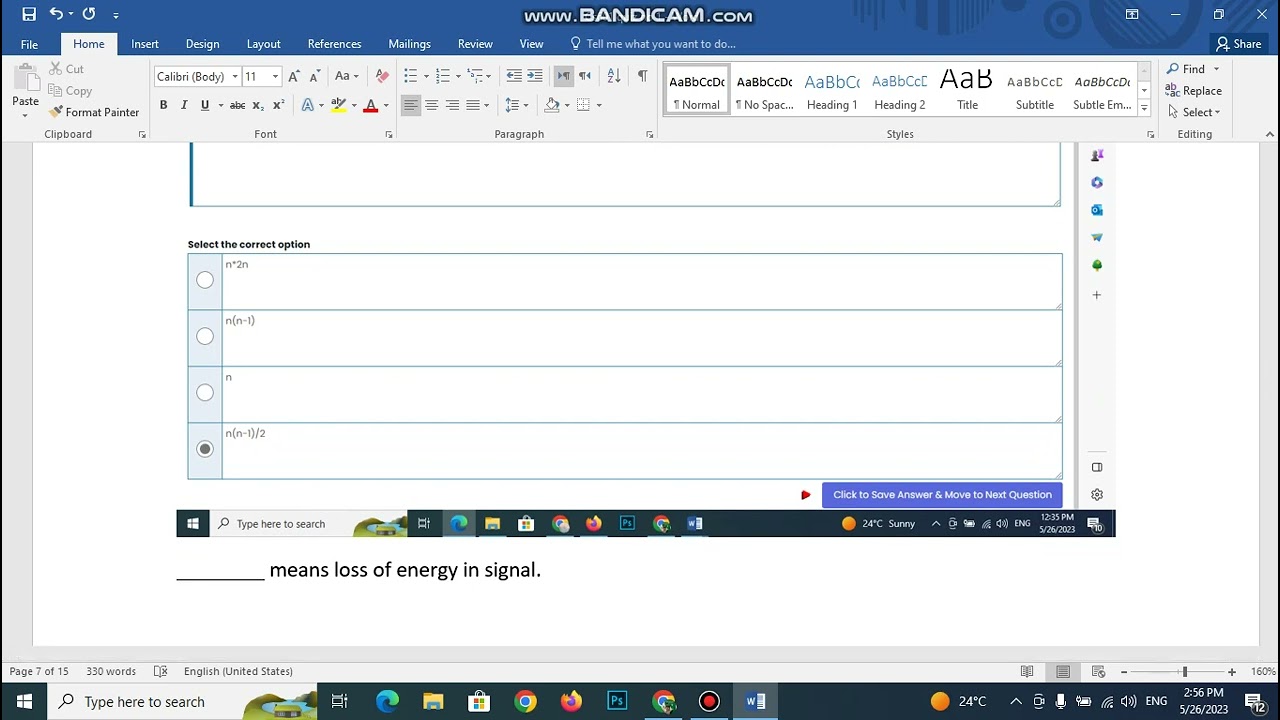The image size is (1280, 720).
Task: Switch to the Layout tab
Action: [263, 44]
